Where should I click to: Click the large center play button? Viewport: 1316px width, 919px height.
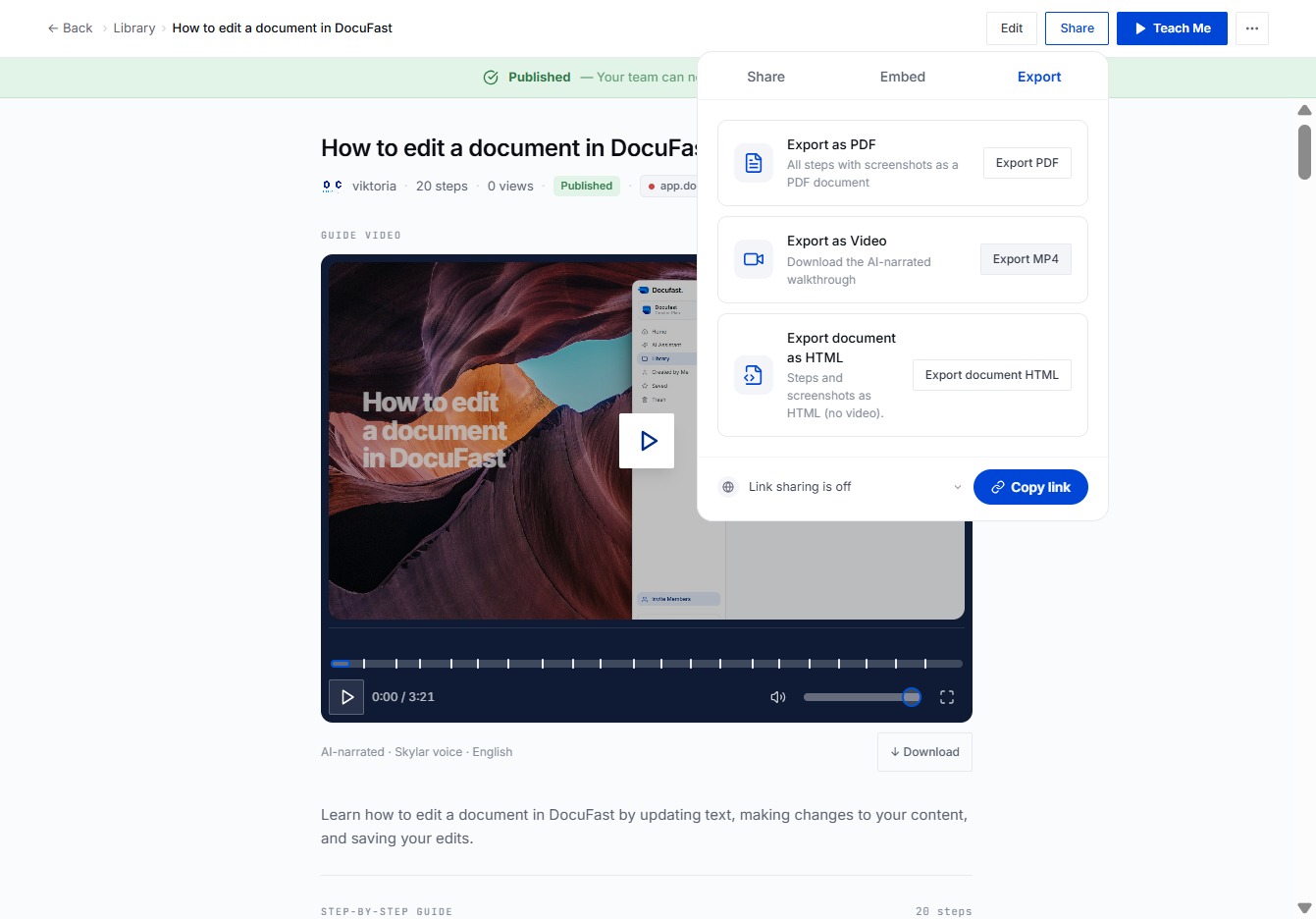pyautogui.click(x=647, y=441)
